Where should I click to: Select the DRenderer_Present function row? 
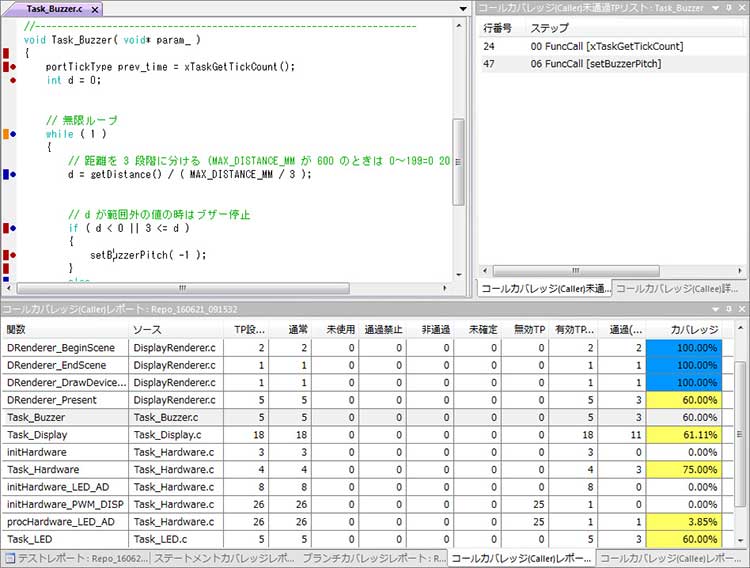click(367, 400)
